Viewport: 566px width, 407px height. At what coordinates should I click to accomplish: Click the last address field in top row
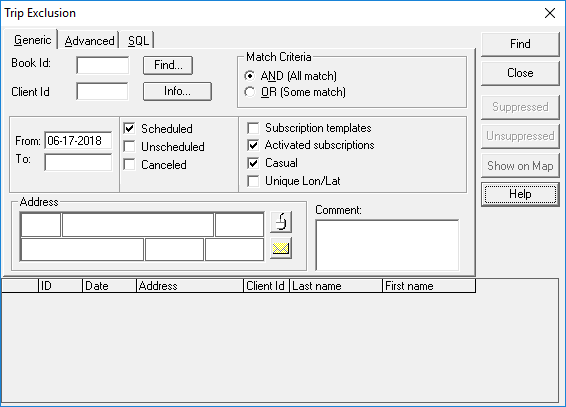pyautogui.click(x=239, y=225)
